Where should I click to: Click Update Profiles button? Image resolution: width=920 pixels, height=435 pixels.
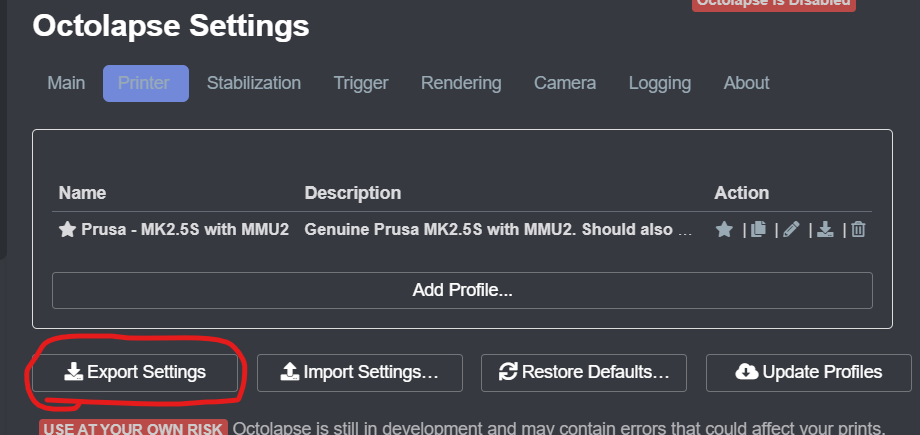(809, 372)
